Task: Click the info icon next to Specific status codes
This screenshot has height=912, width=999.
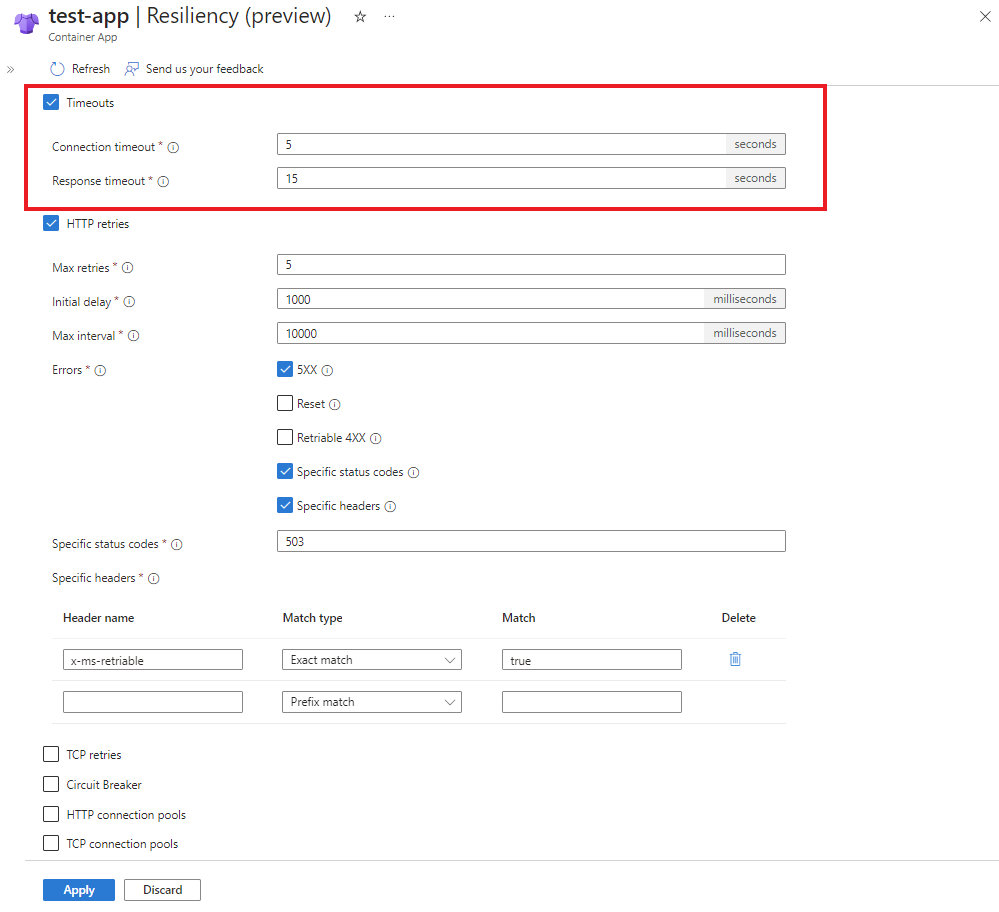Action: (x=177, y=544)
